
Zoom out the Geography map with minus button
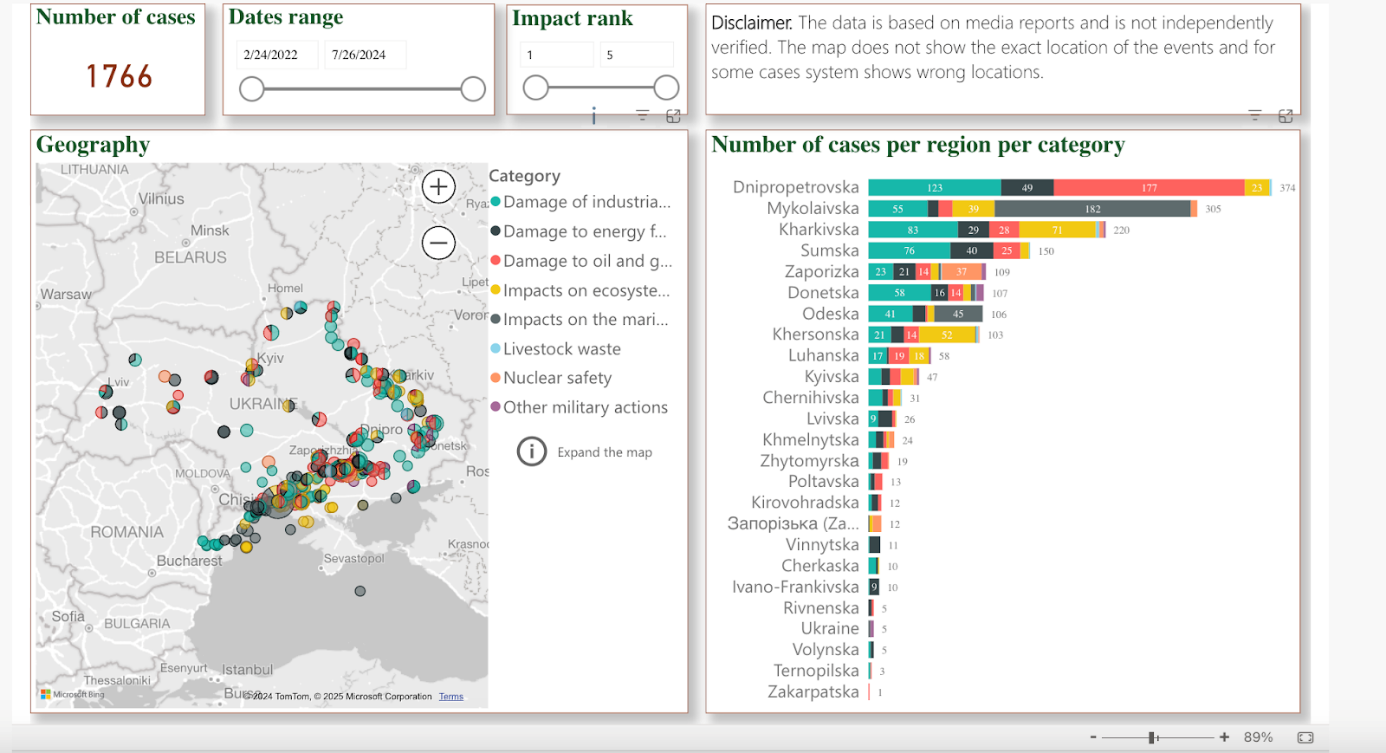pos(439,242)
